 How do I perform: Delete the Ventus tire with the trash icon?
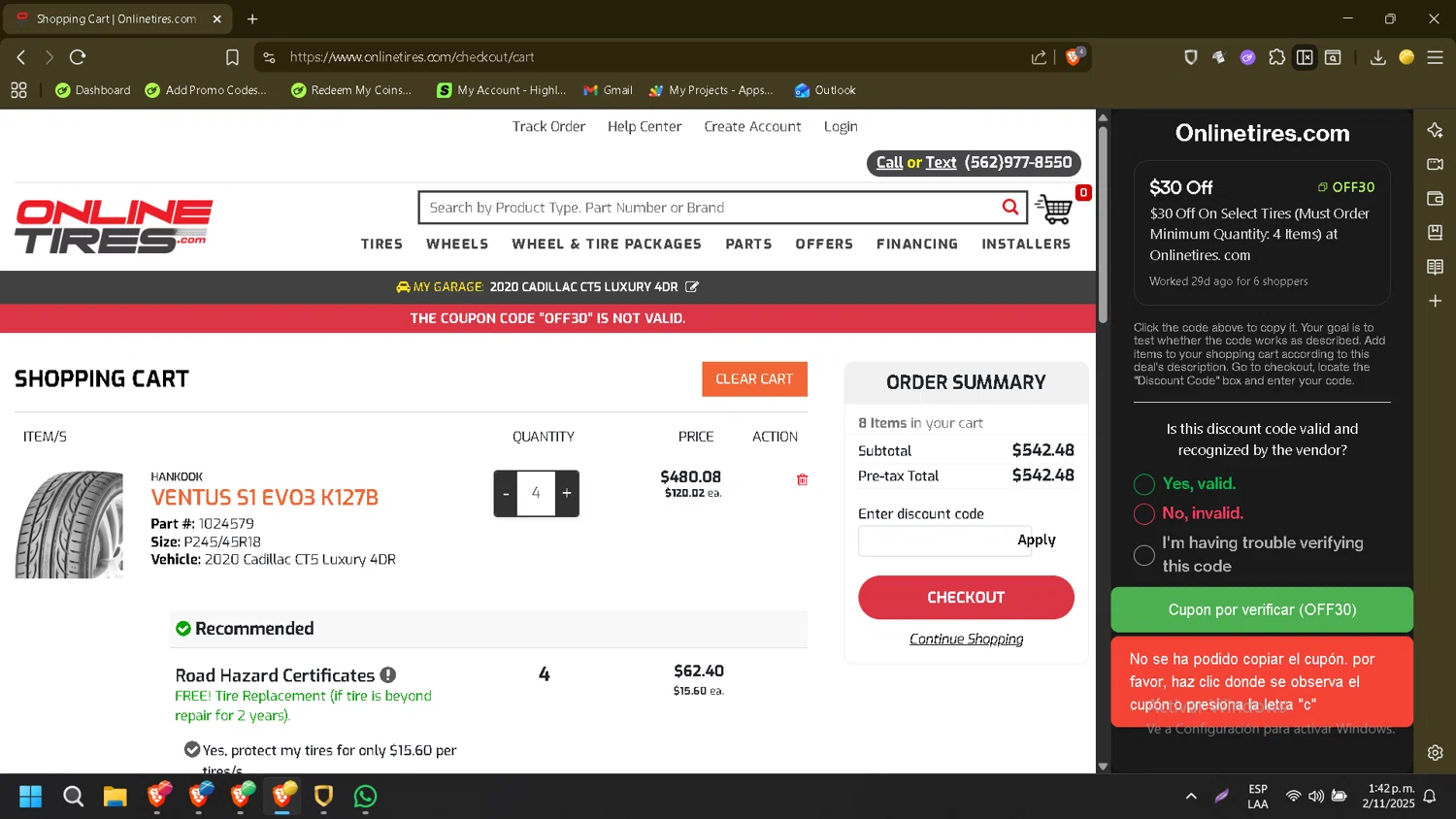[802, 479]
